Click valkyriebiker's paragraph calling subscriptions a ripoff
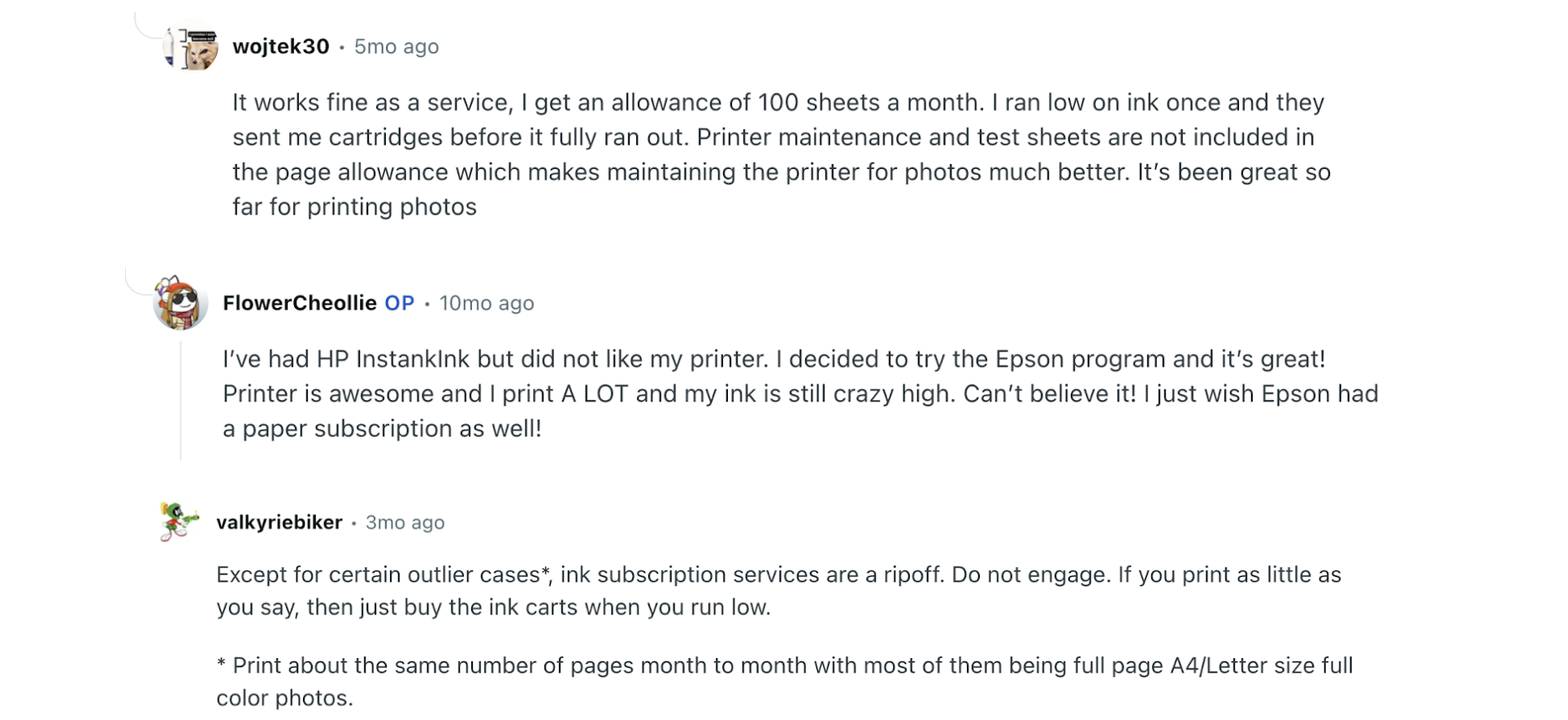This screenshot has height=720, width=1568. (778, 591)
